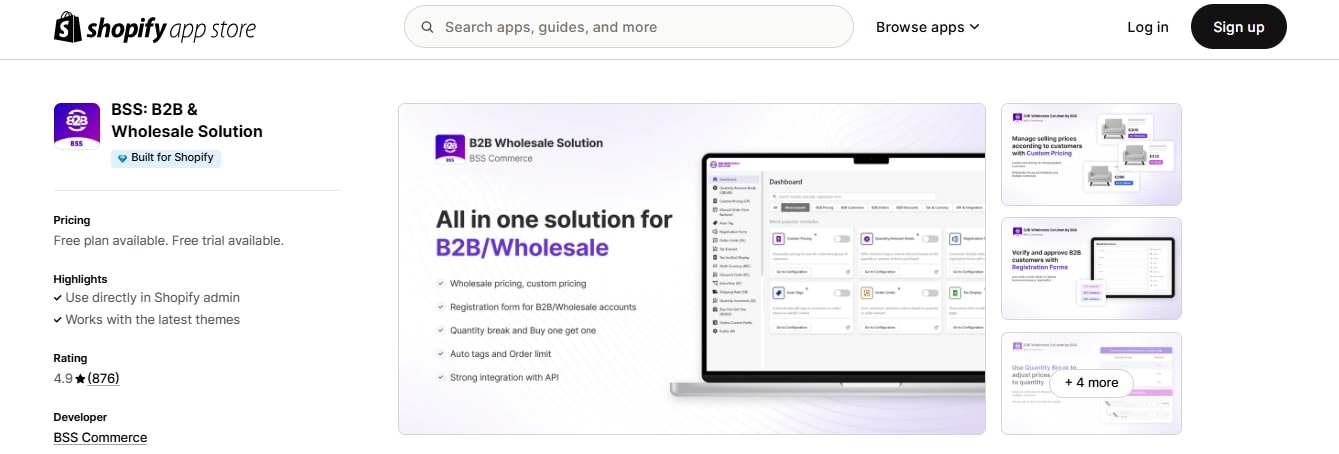Open the main B2B/Wholesale screenshot
This screenshot has width=1339, height=454.
click(692, 269)
